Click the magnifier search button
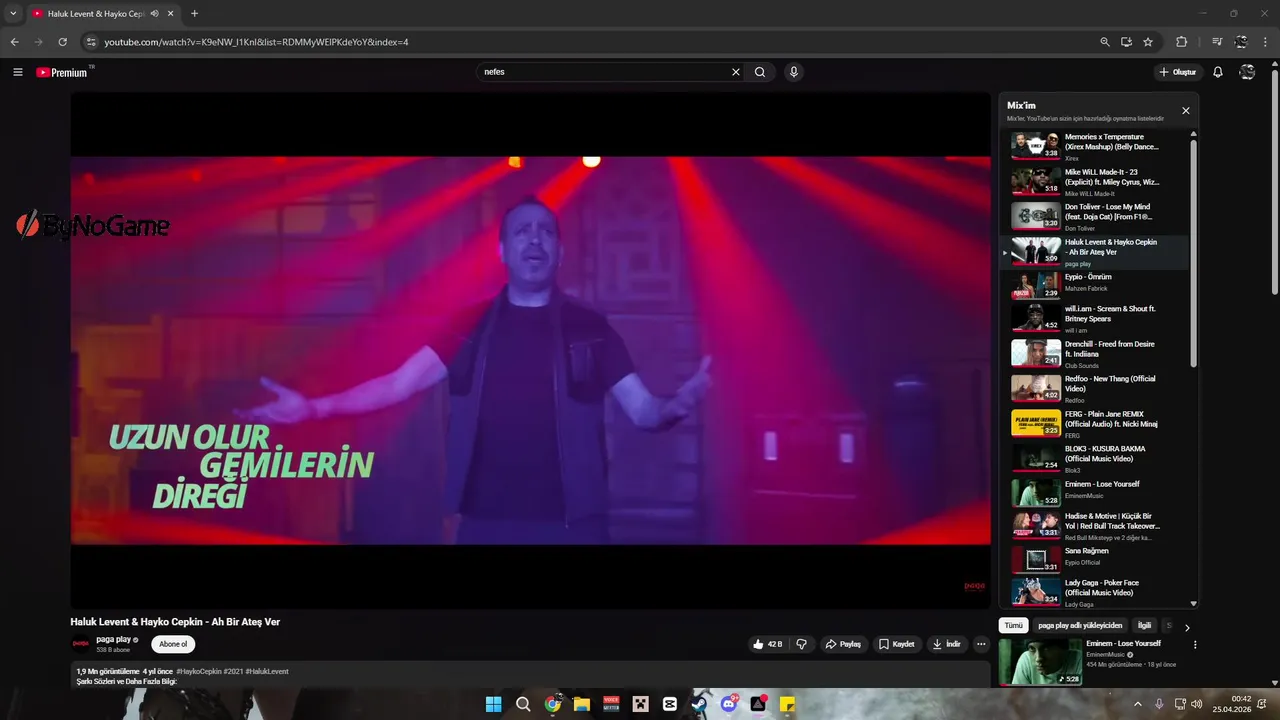 (x=760, y=72)
